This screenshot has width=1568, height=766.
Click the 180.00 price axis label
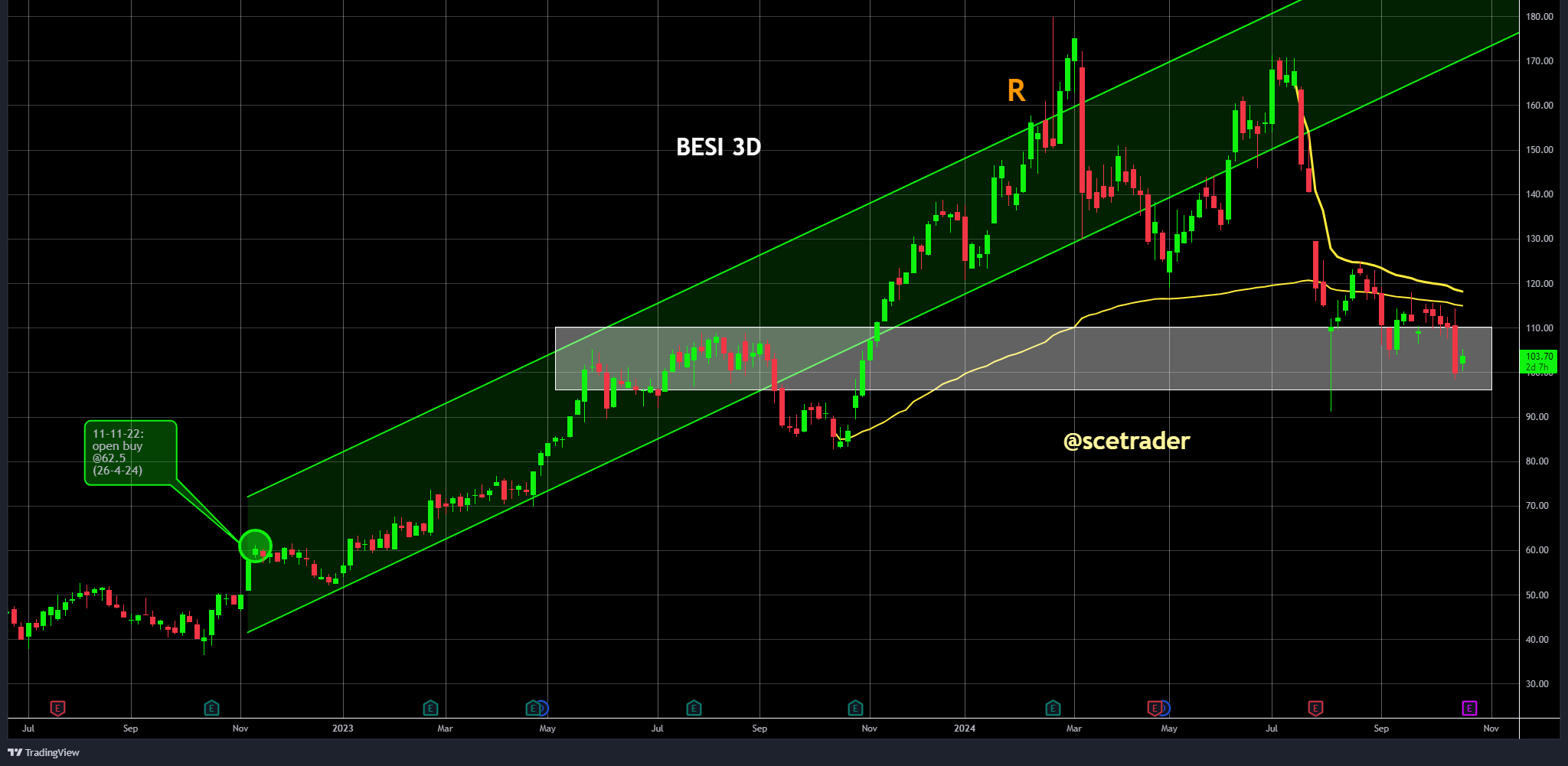pos(1540,17)
